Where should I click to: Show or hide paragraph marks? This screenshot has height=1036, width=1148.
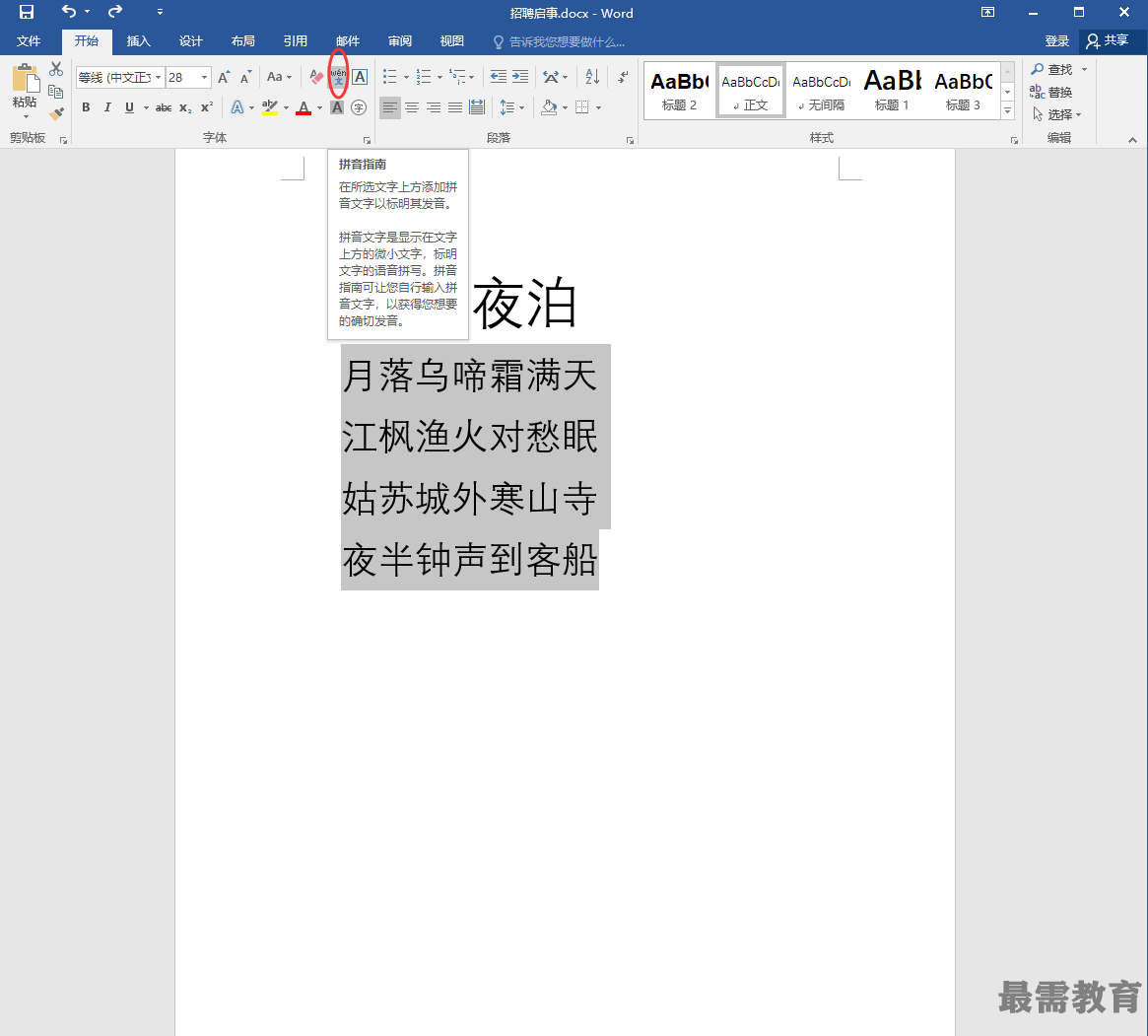(623, 77)
